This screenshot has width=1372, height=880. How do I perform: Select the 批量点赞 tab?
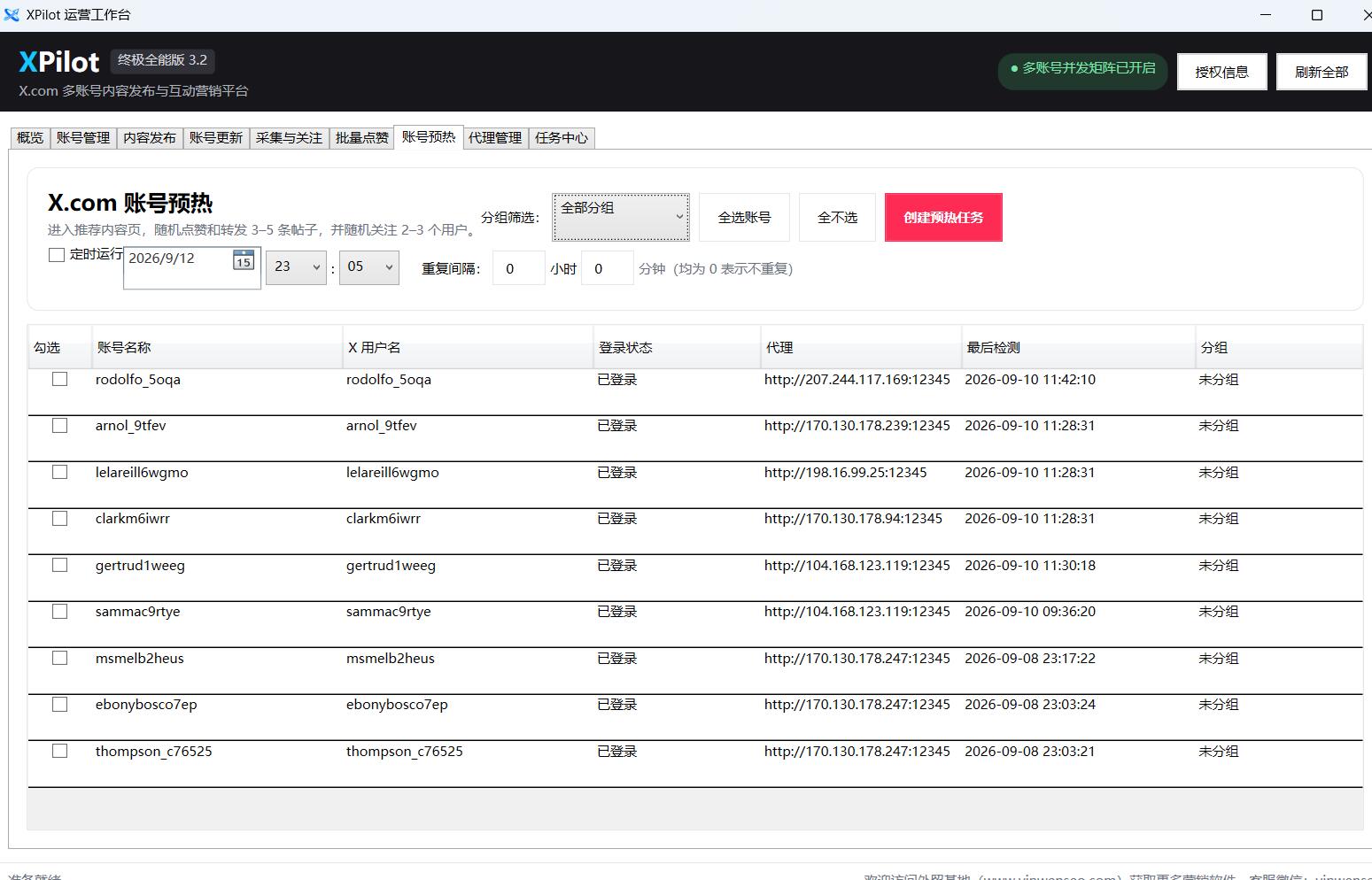(x=361, y=138)
